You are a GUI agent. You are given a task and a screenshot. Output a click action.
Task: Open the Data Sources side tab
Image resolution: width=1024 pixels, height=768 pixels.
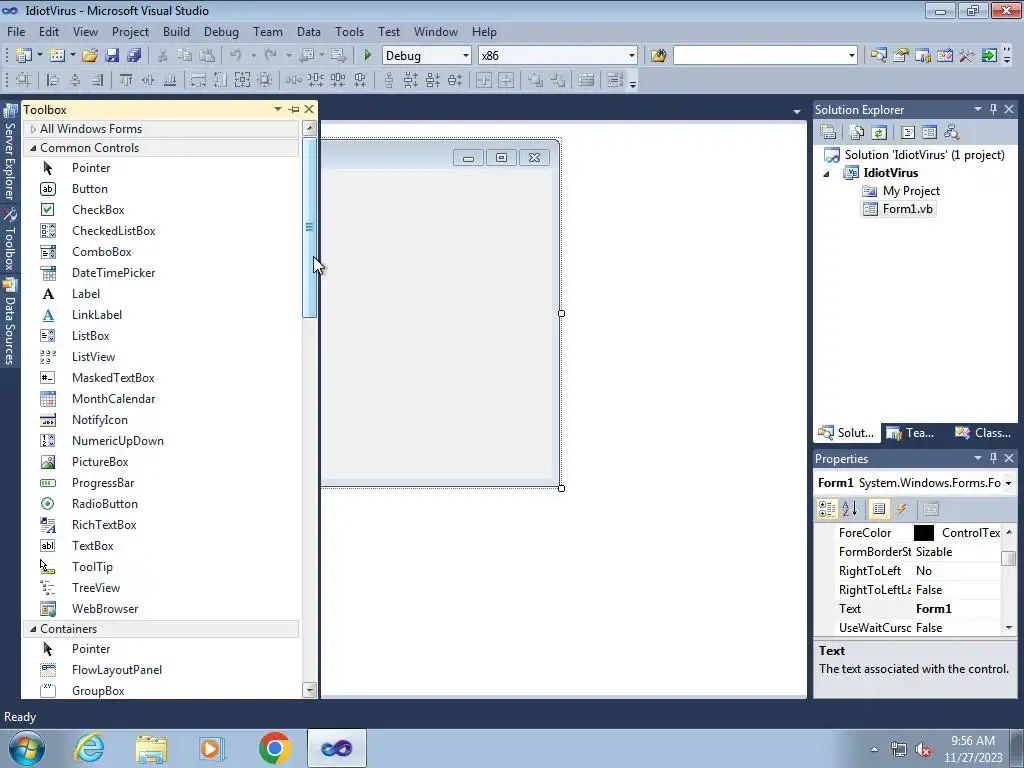click(x=10, y=322)
